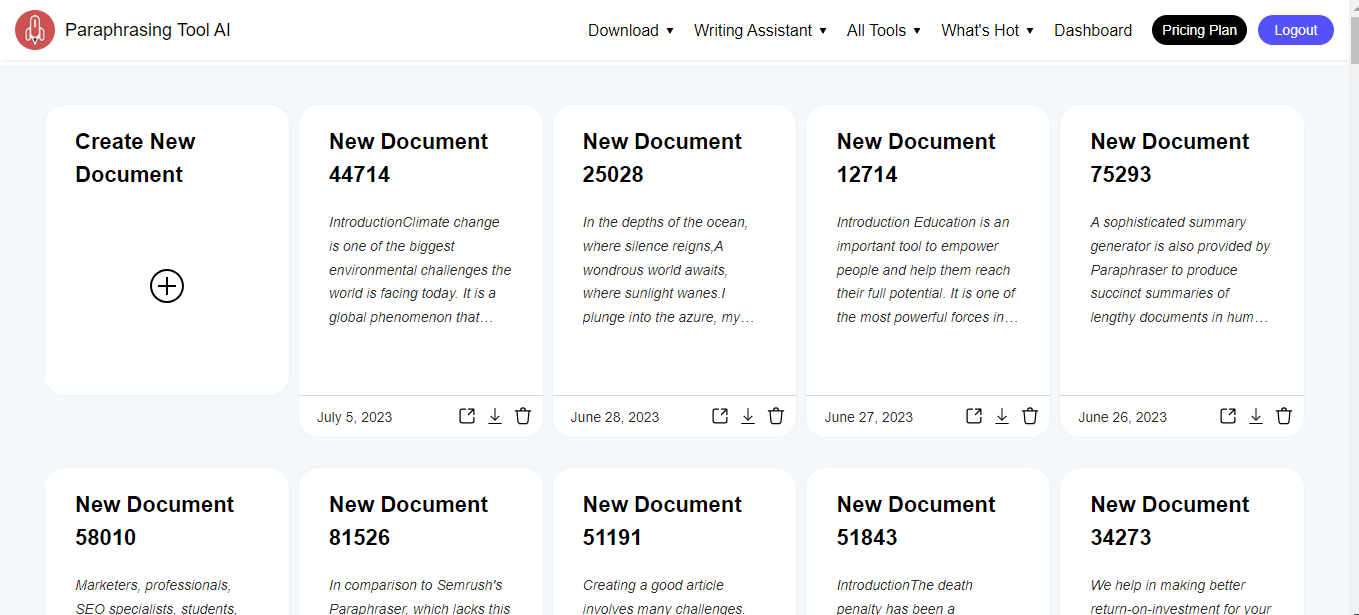Click the Paraphrasing Tool AI site name
1359x615 pixels.
coord(148,30)
